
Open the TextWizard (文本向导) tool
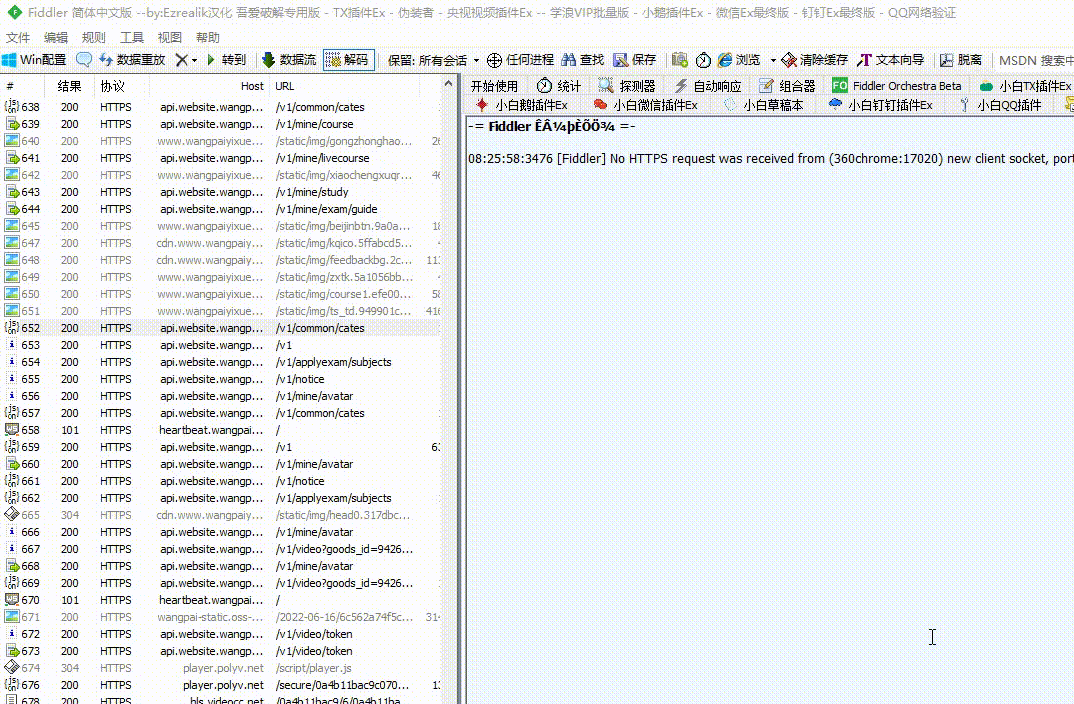pos(891,60)
